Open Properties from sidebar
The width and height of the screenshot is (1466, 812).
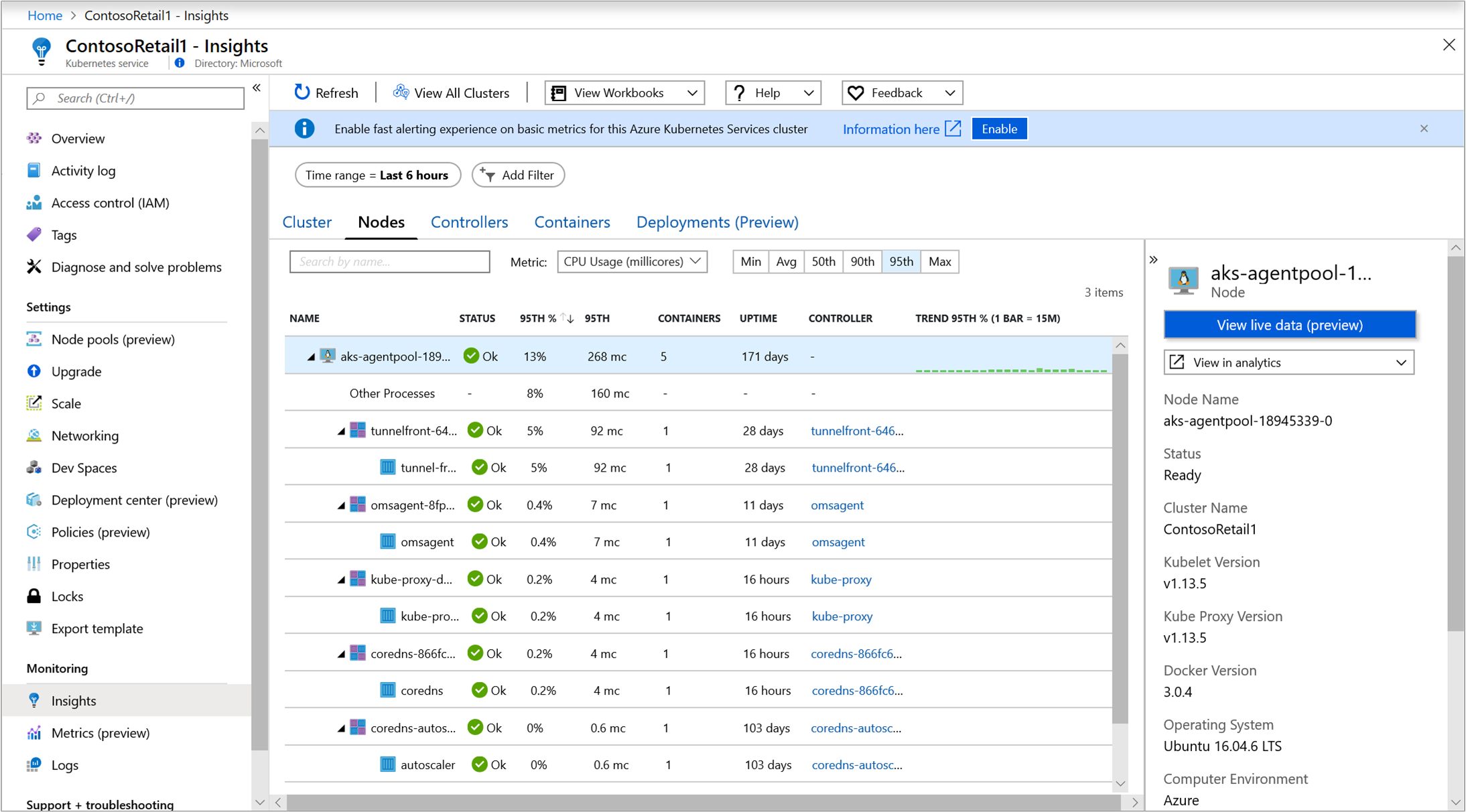tap(80, 564)
